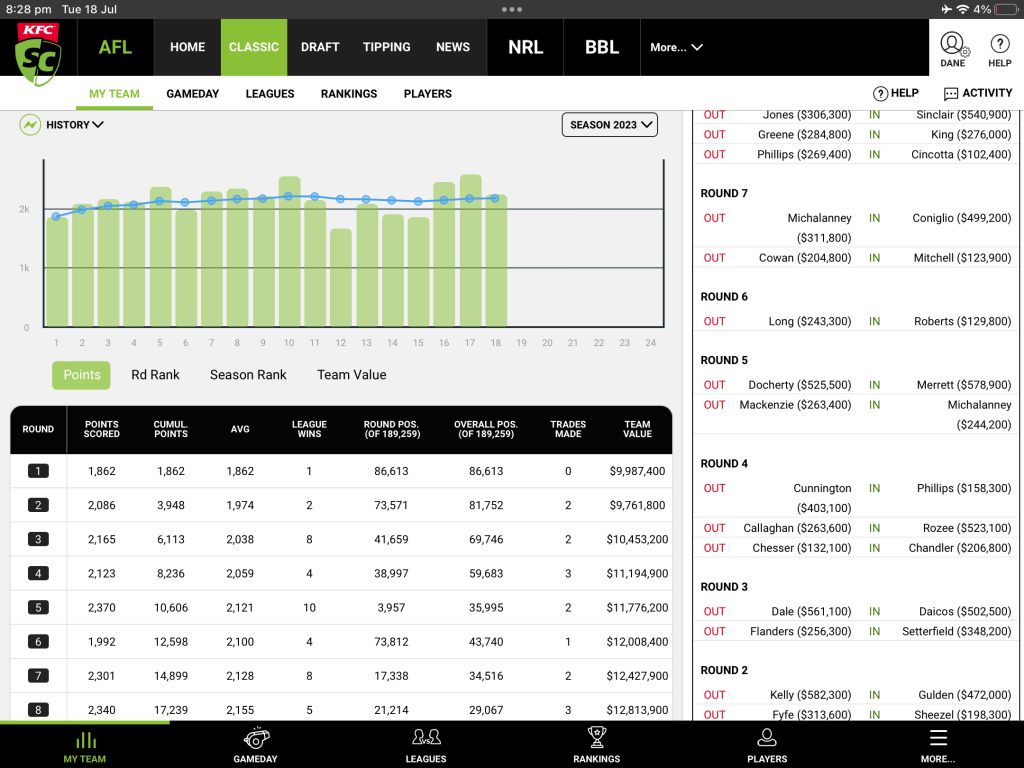The image size is (1024, 768).
Task: Click Coniglio ($499,200) trade entry
Action: pos(961,218)
